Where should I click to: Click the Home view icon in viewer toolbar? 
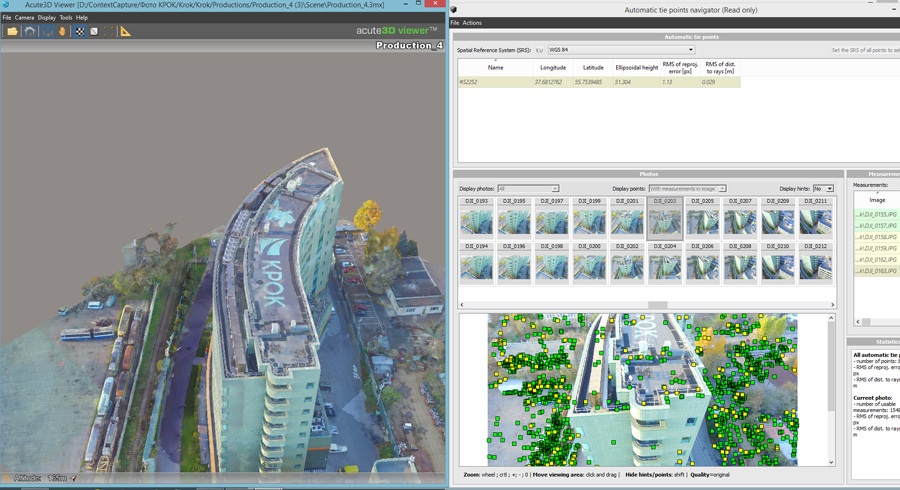point(30,32)
